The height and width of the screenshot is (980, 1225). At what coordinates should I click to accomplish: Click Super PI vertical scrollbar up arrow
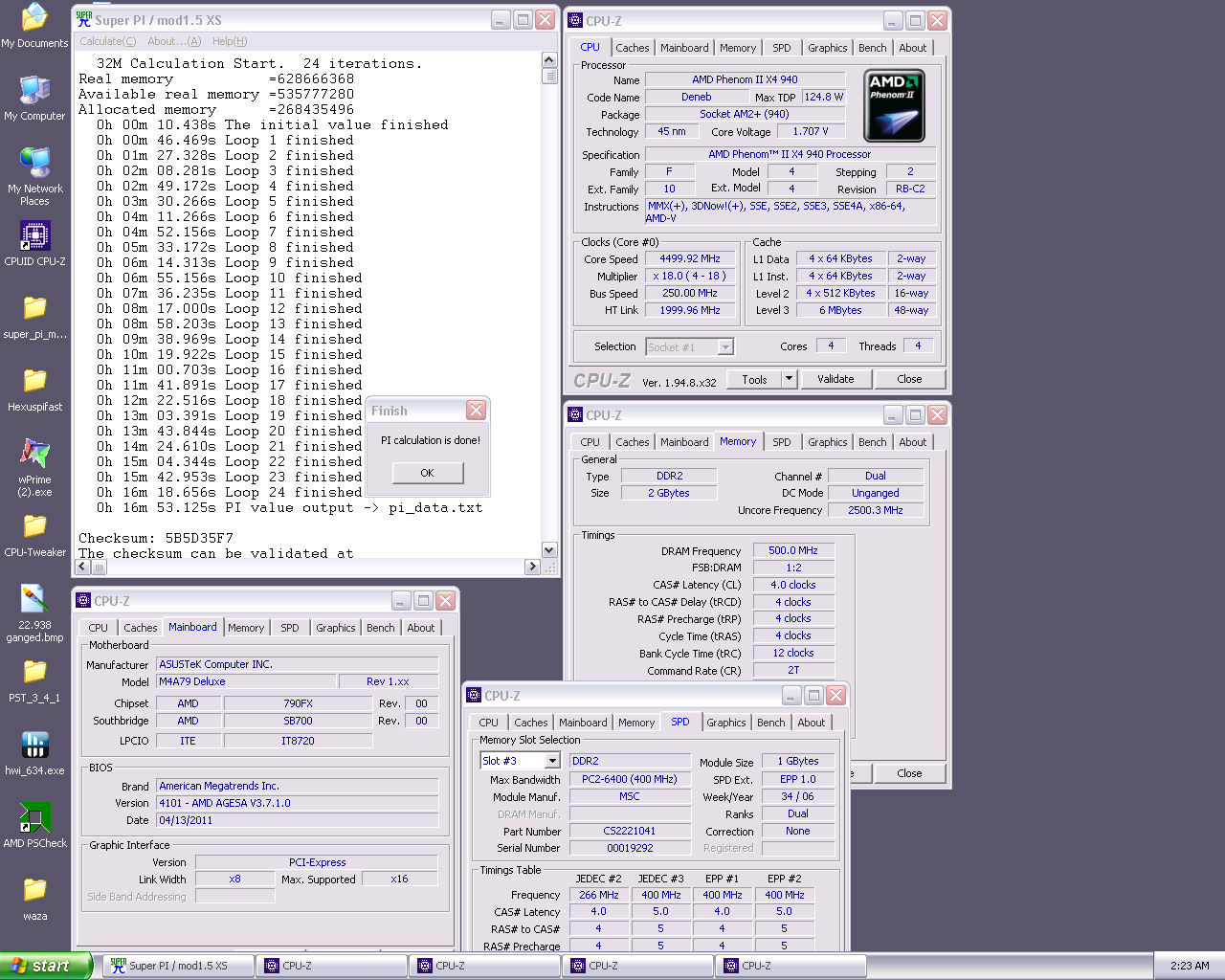click(x=549, y=60)
